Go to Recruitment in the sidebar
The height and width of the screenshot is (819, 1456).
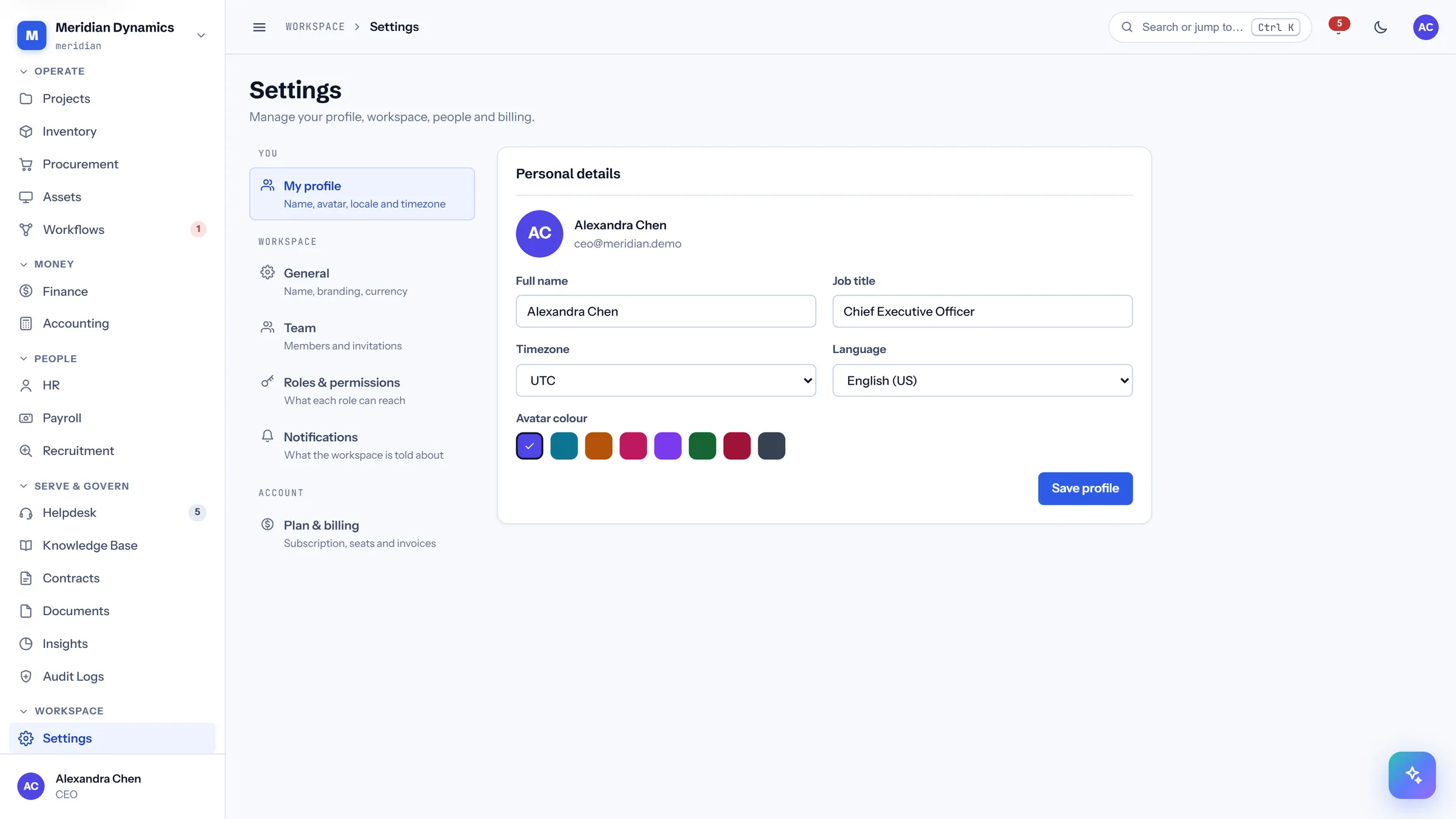pyautogui.click(x=112, y=451)
